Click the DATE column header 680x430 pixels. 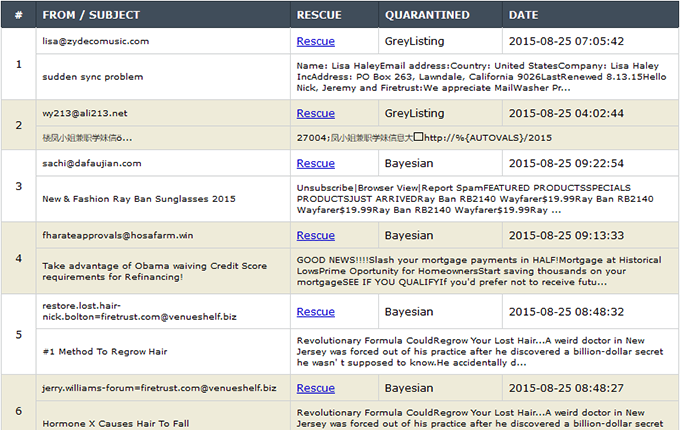click(523, 15)
